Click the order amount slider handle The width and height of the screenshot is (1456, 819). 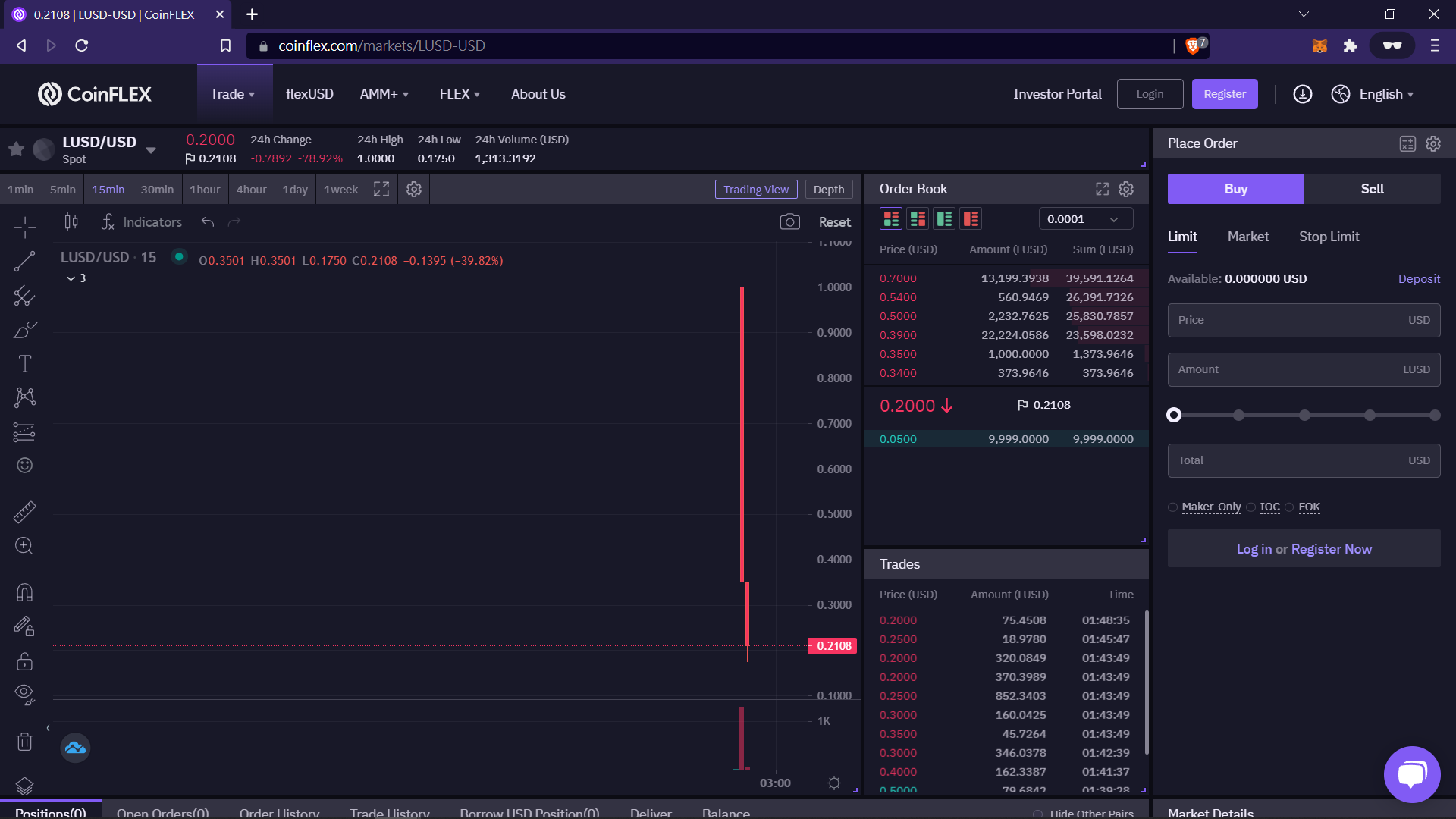(1174, 415)
